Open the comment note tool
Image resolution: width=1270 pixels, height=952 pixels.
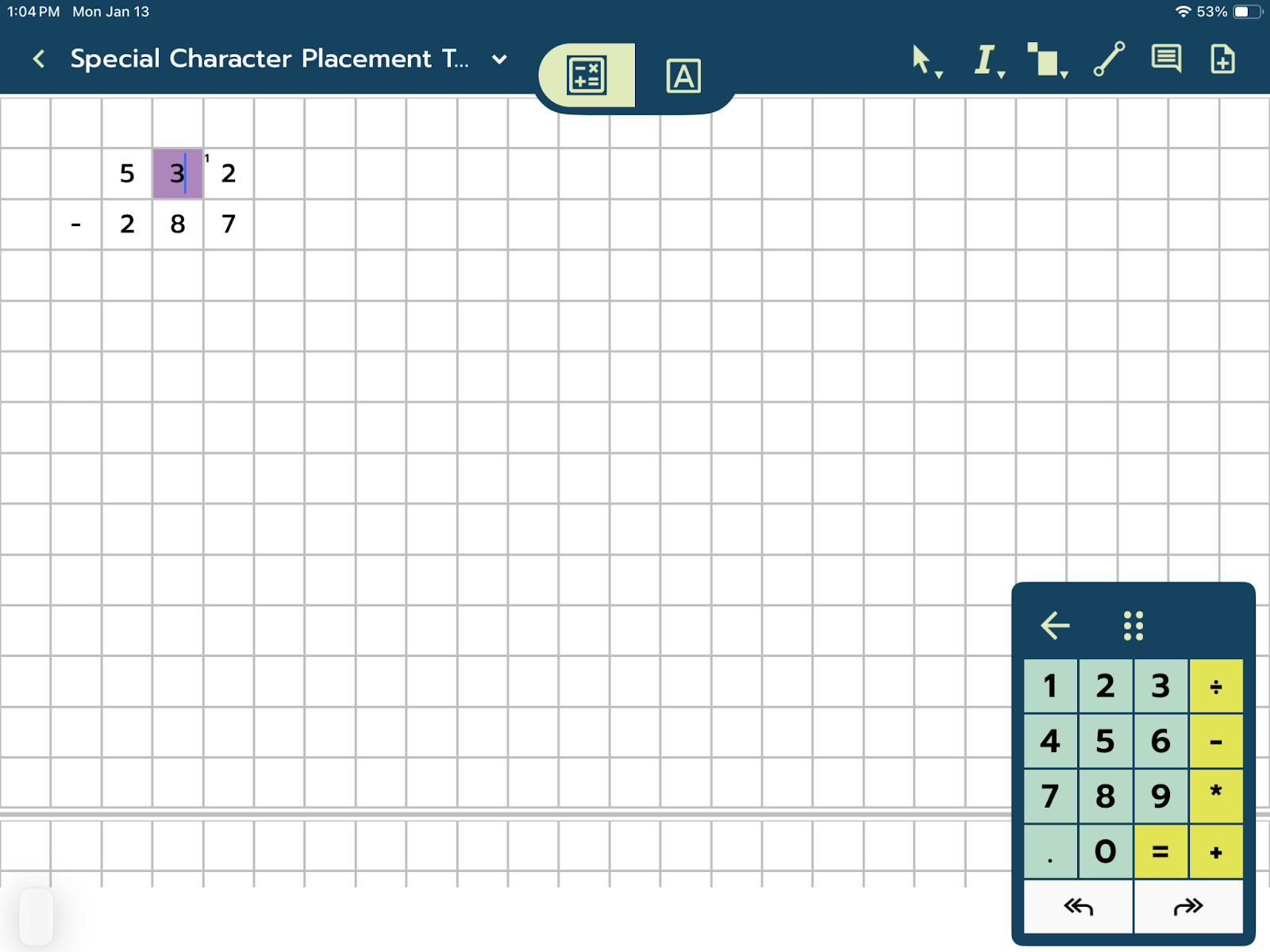click(1166, 59)
